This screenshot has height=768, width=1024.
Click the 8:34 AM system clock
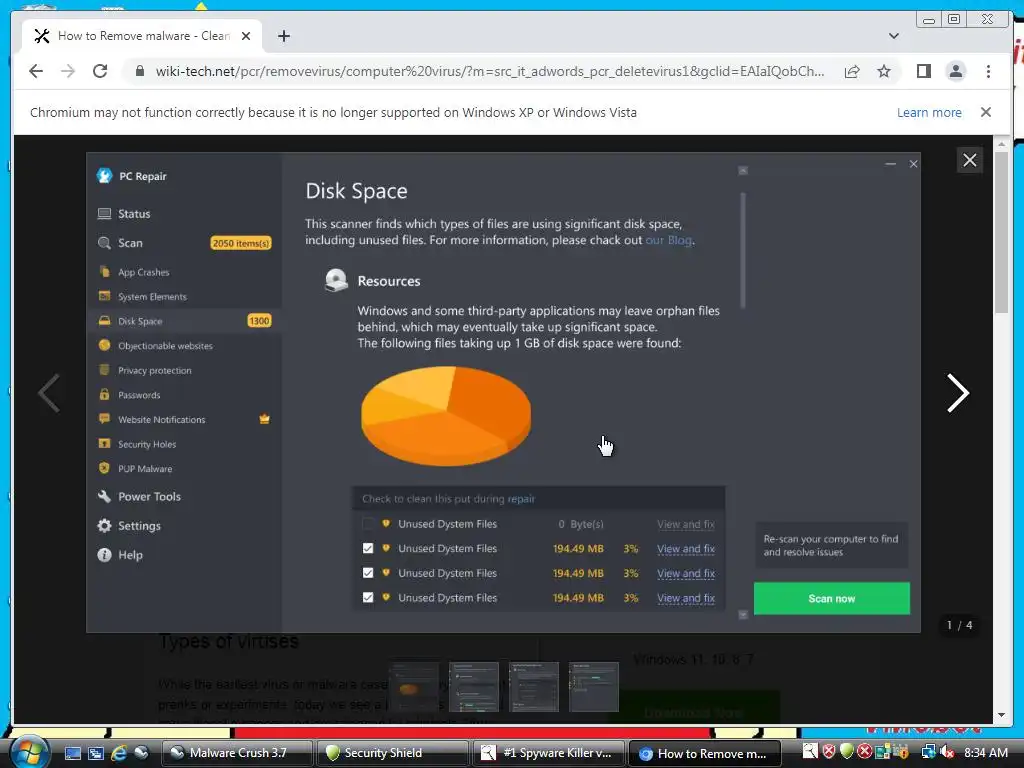[985, 753]
